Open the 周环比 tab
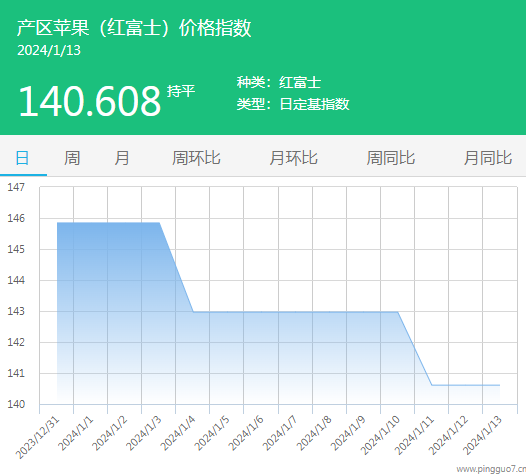Viewport: 526px width, 476px height. 196,158
